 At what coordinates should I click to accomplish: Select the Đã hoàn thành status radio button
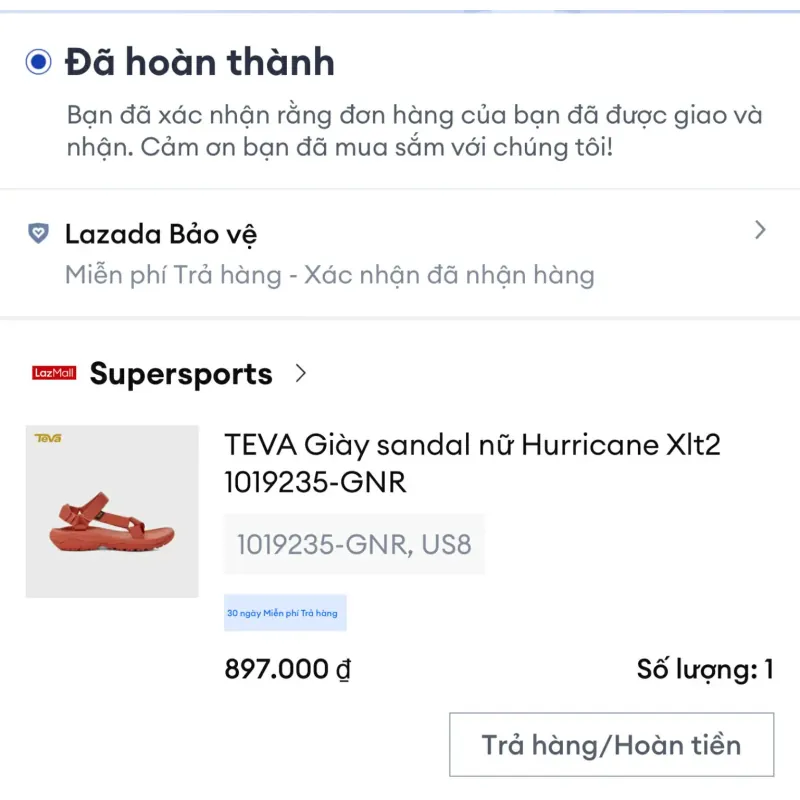click(37, 62)
